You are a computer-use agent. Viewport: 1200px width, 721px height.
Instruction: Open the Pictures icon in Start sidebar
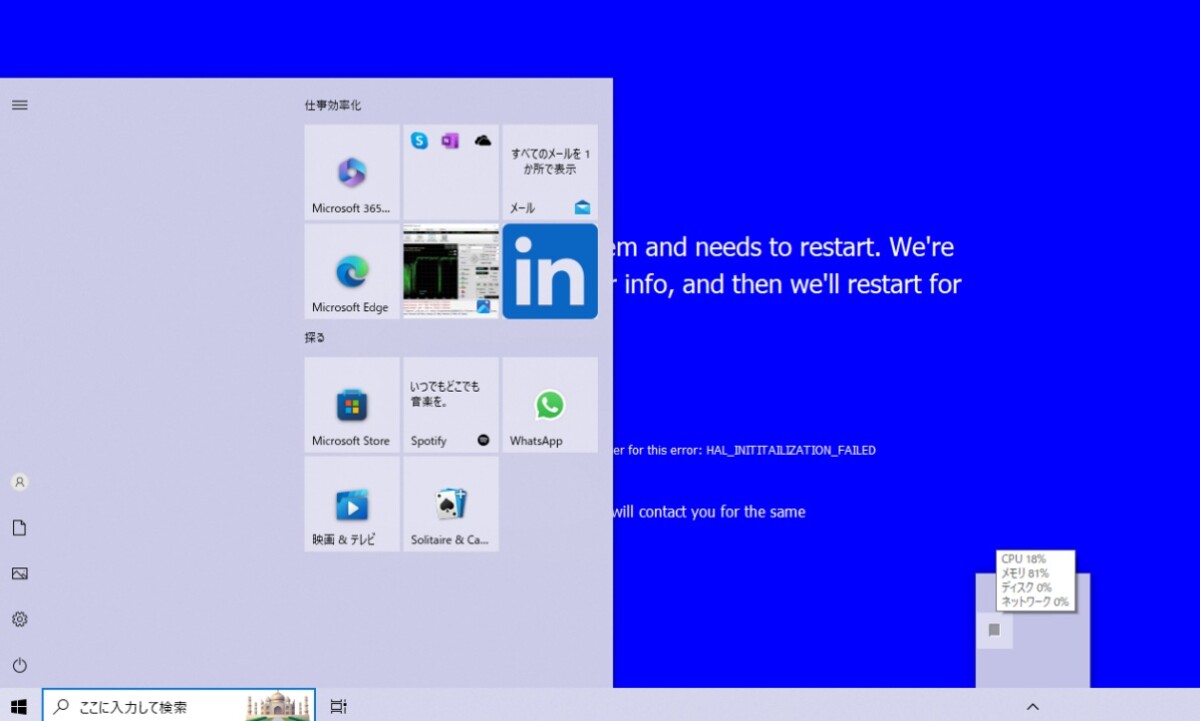[x=19, y=574]
